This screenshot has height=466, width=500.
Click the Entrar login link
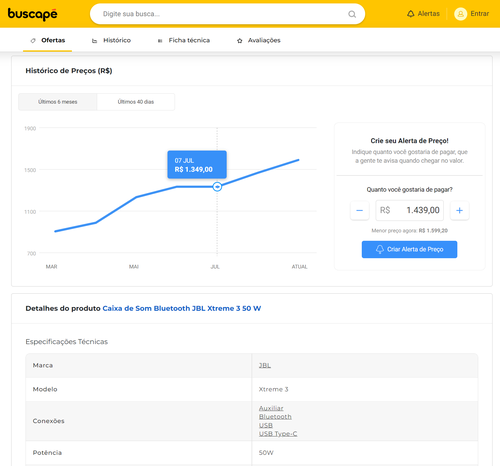(x=480, y=14)
